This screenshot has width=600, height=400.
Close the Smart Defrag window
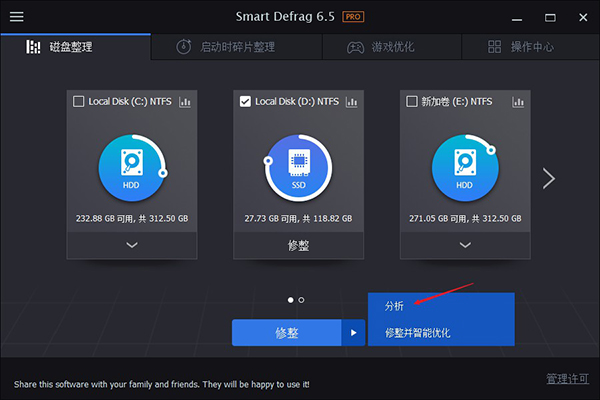click(583, 18)
